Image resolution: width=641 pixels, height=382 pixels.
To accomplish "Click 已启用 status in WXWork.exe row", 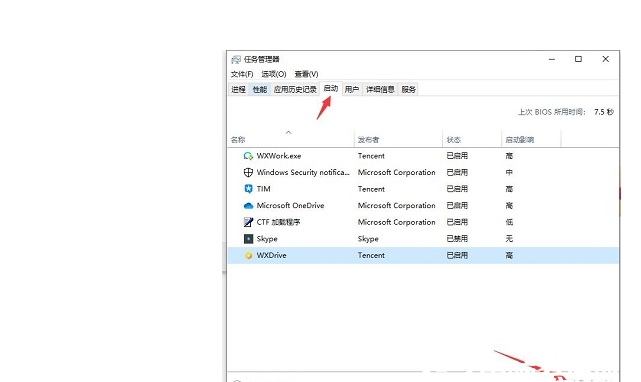I will pyautogui.click(x=457, y=156).
